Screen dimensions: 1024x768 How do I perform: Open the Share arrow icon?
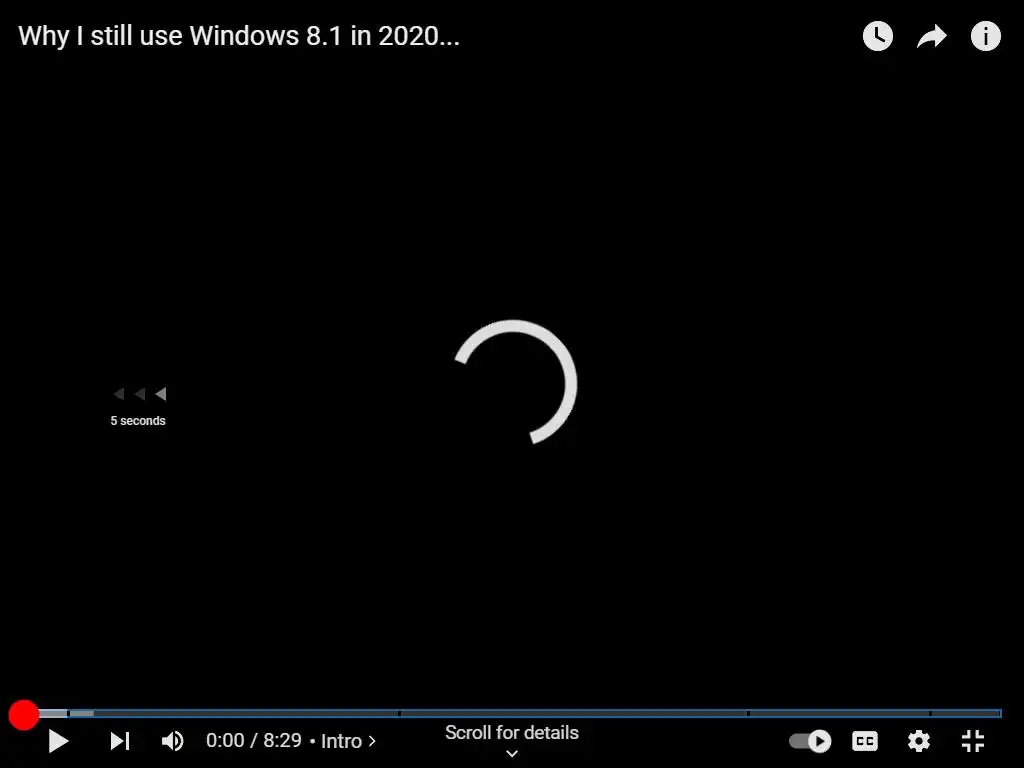(931, 37)
